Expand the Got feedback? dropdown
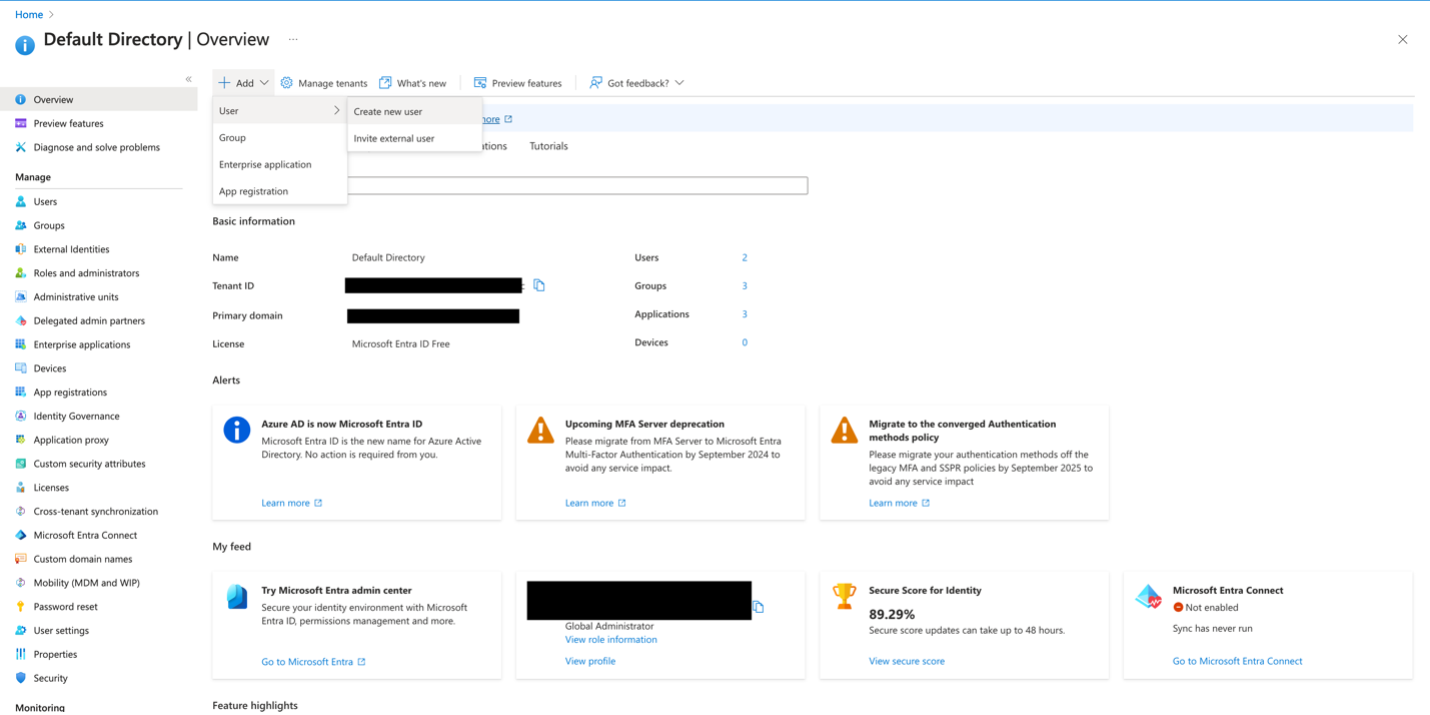Image resolution: width=1430 pixels, height=715 pixels. click(x=637, y=83)
